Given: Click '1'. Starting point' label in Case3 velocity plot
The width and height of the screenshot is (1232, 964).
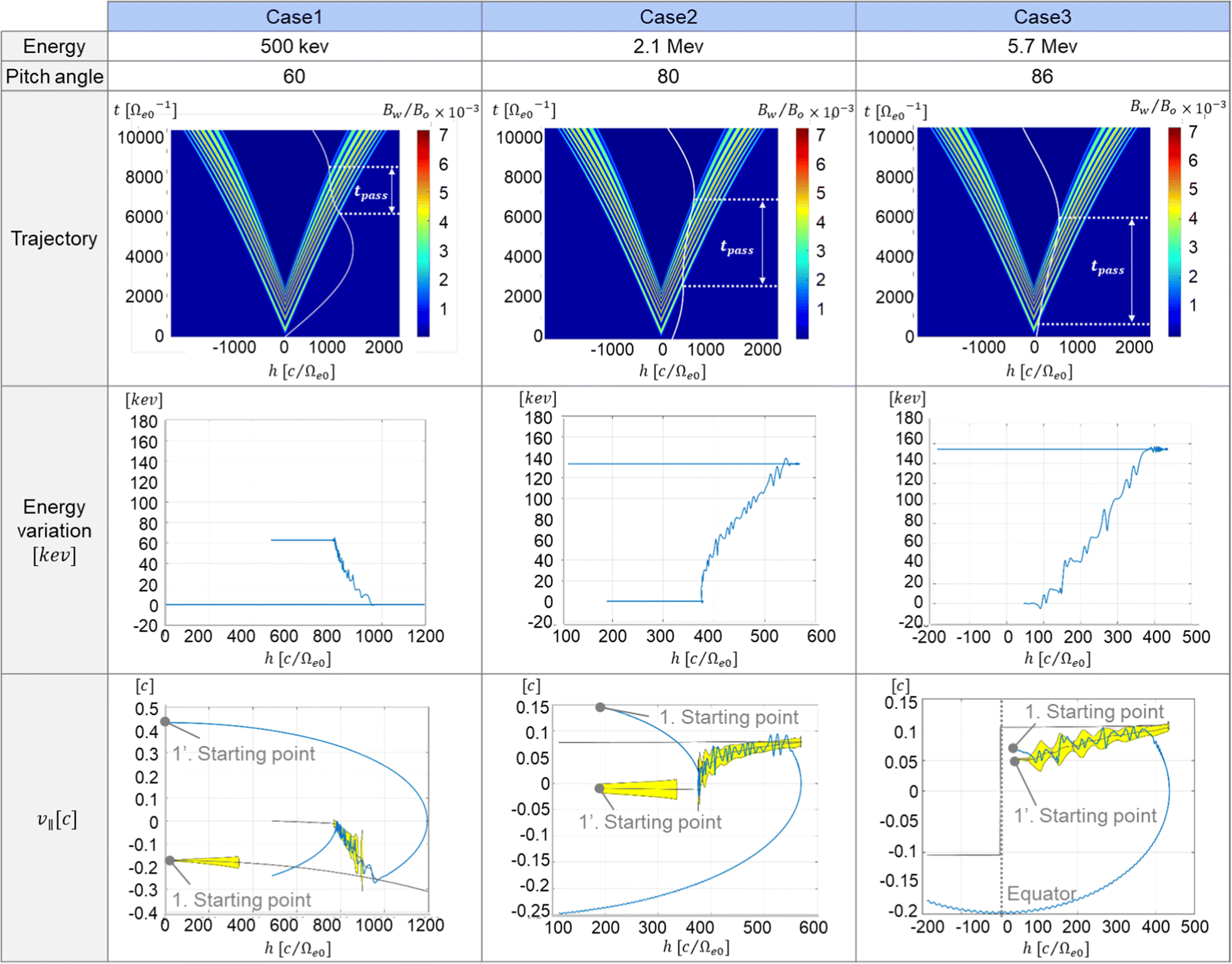Looking at the screenshot, I should point(1085,815).
